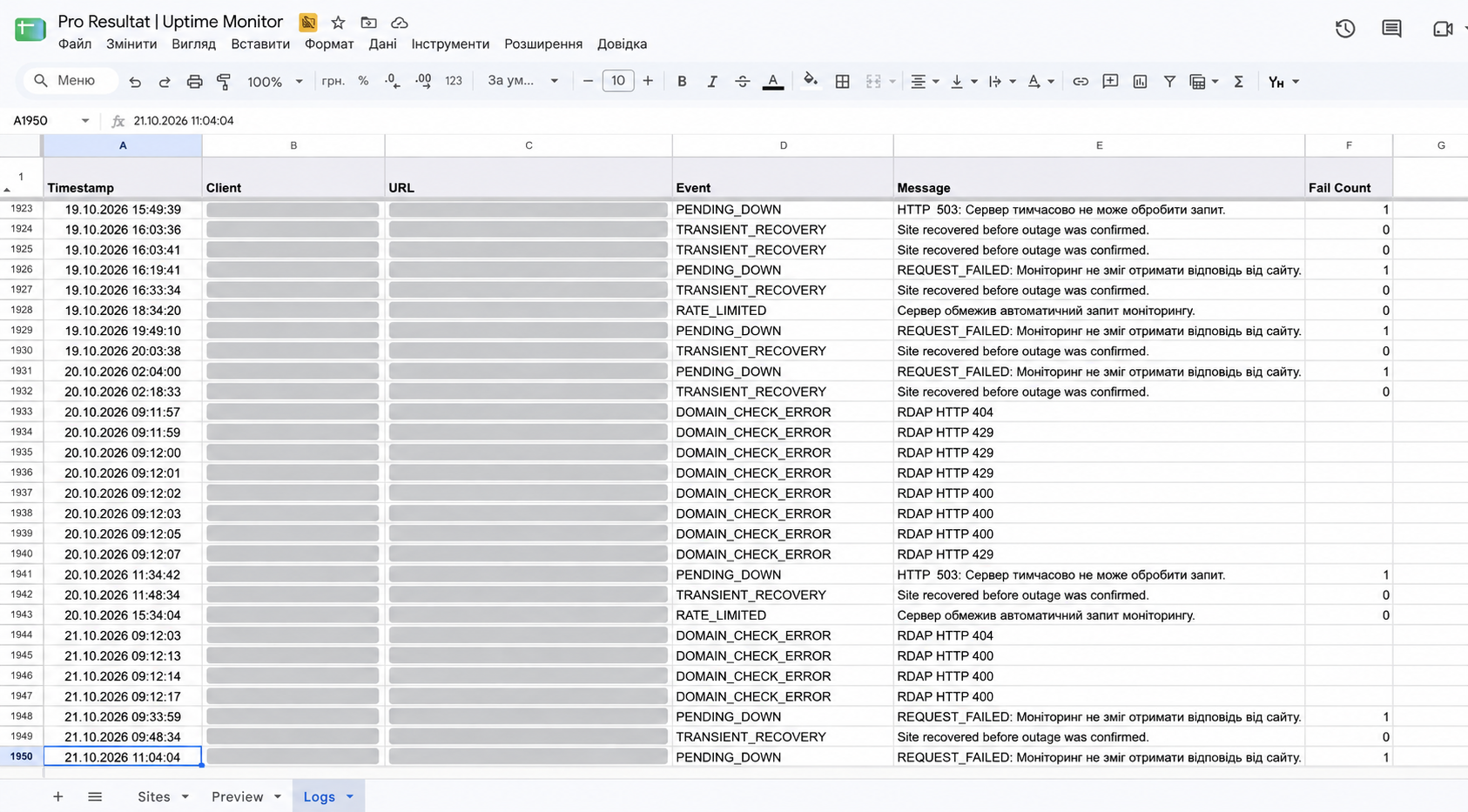Open version history
This screenshot has height=812, width=1468.
pos(1345,29)
